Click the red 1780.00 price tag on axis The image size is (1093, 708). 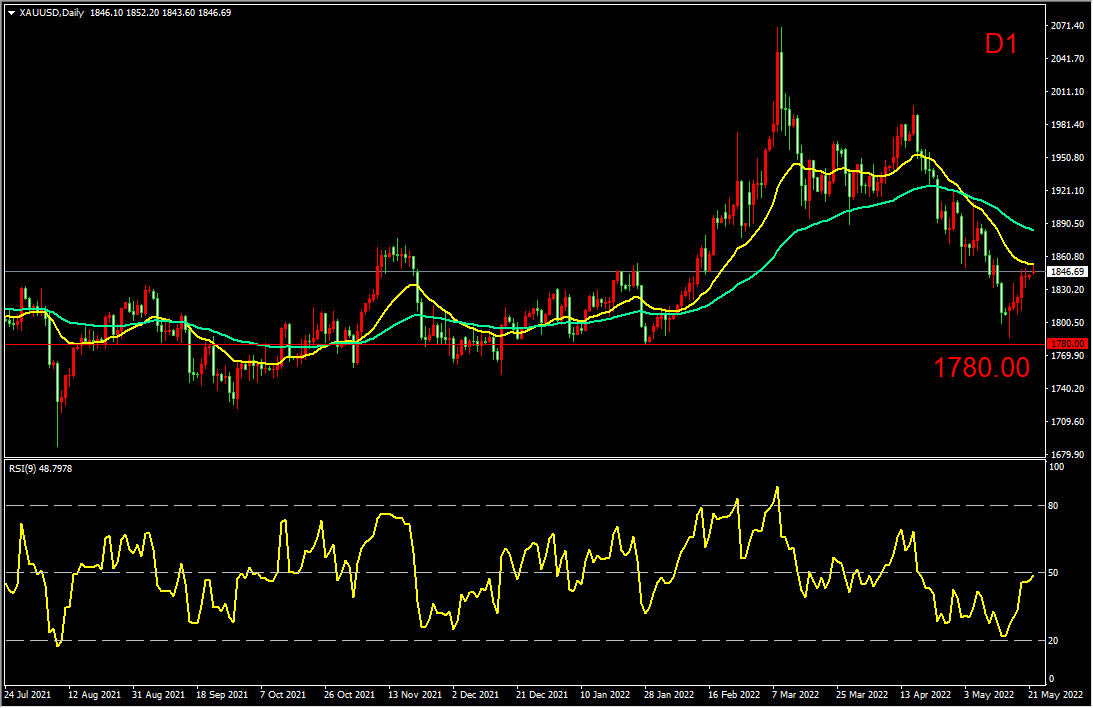1067,344
